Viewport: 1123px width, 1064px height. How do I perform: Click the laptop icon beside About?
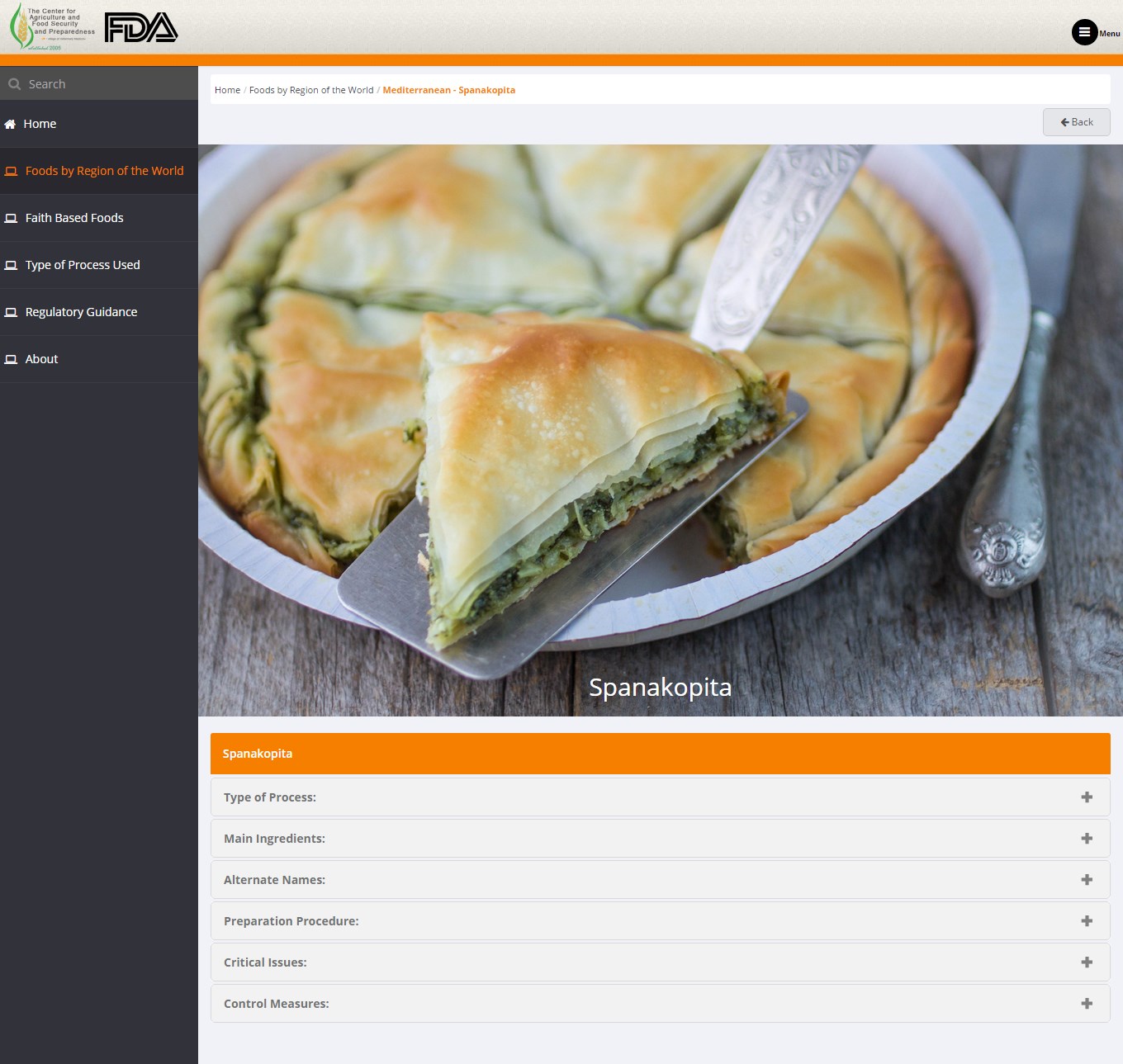click(11, 359)
